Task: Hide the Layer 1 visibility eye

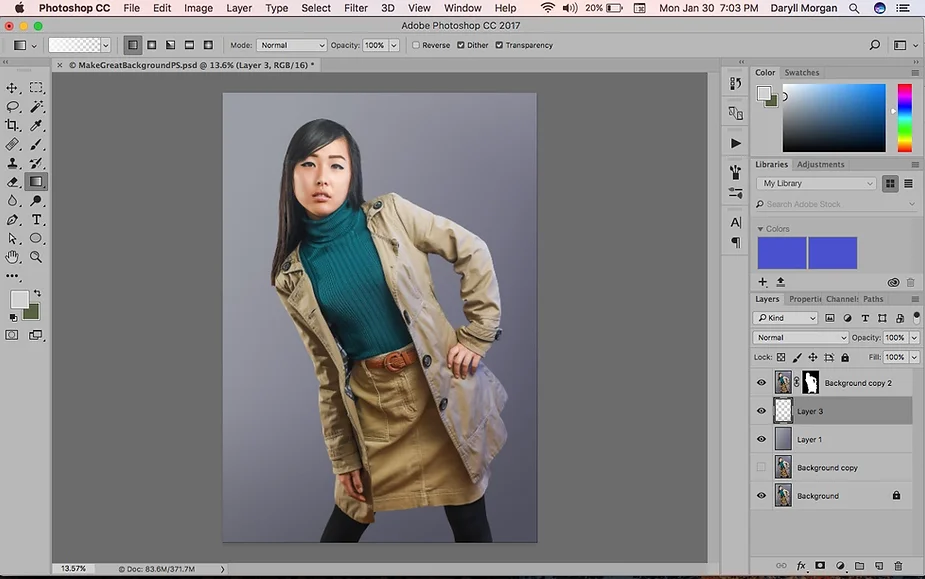Action: click(x=761, y=439)
